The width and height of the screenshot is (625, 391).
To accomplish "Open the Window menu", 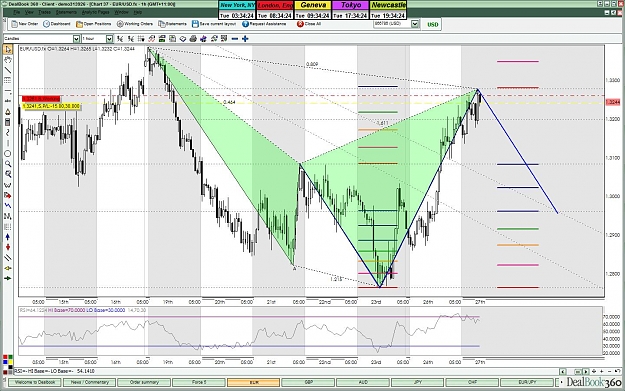I will (x=122, y=12).
